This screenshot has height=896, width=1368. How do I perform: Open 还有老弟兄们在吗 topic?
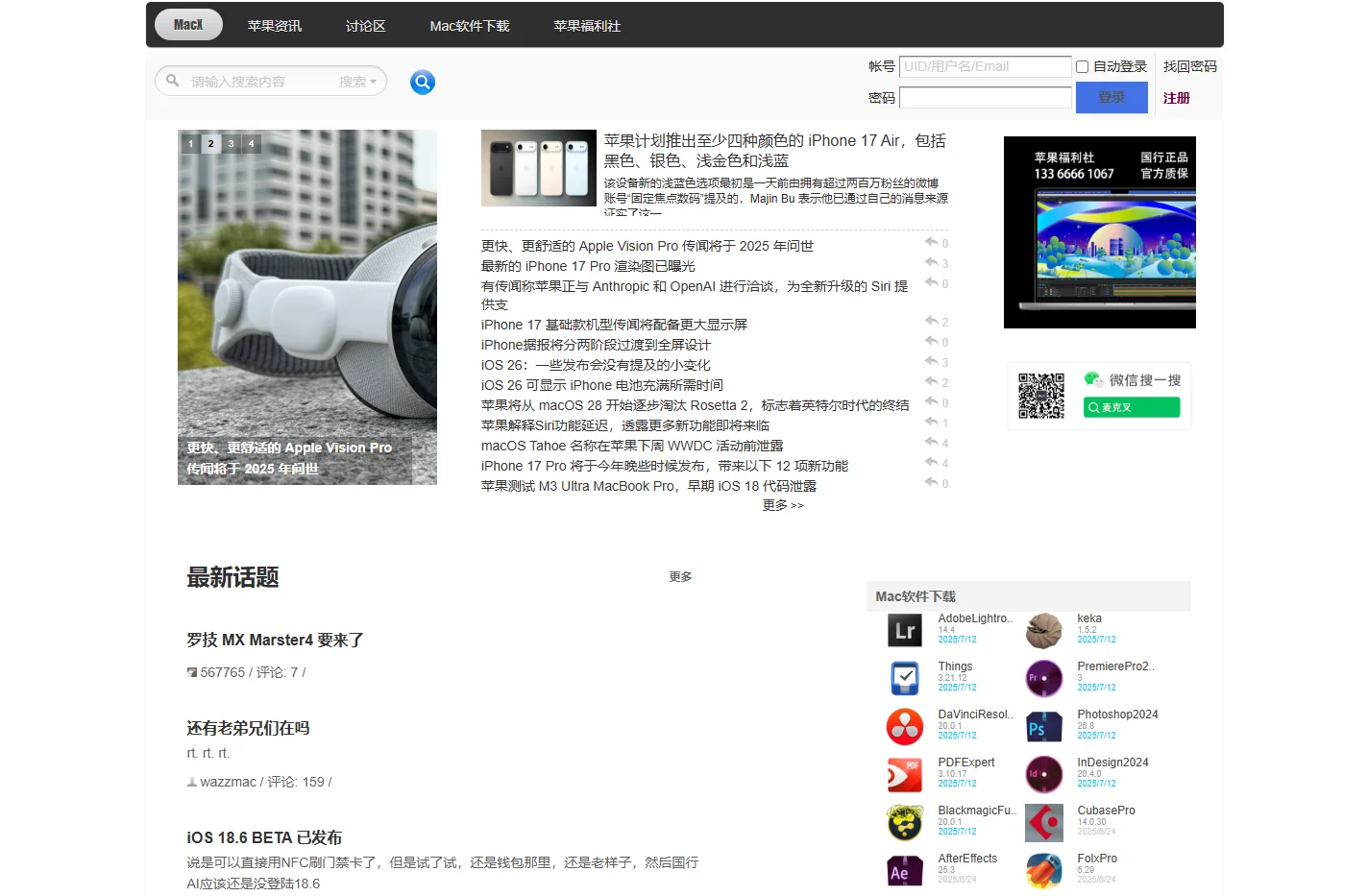[248, 728]
